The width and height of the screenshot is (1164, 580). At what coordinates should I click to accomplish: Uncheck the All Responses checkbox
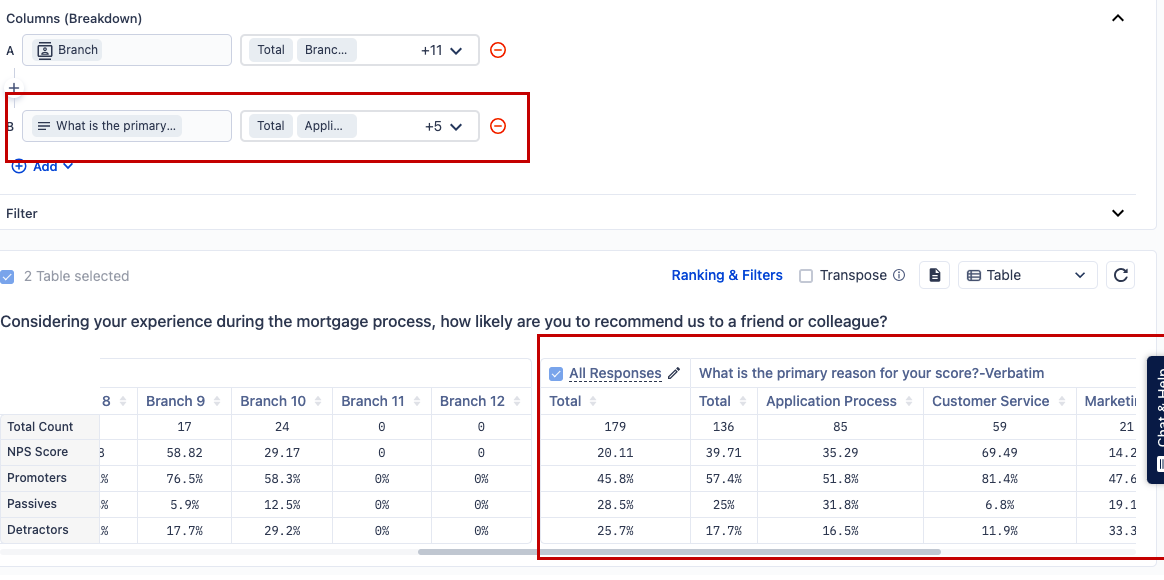(x=556, y=374)
